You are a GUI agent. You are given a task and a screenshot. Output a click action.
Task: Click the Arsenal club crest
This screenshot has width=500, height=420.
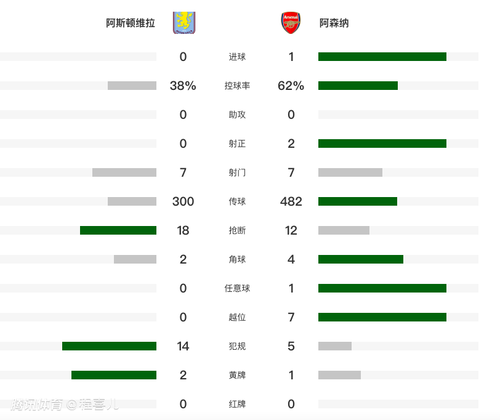[291, 23]
